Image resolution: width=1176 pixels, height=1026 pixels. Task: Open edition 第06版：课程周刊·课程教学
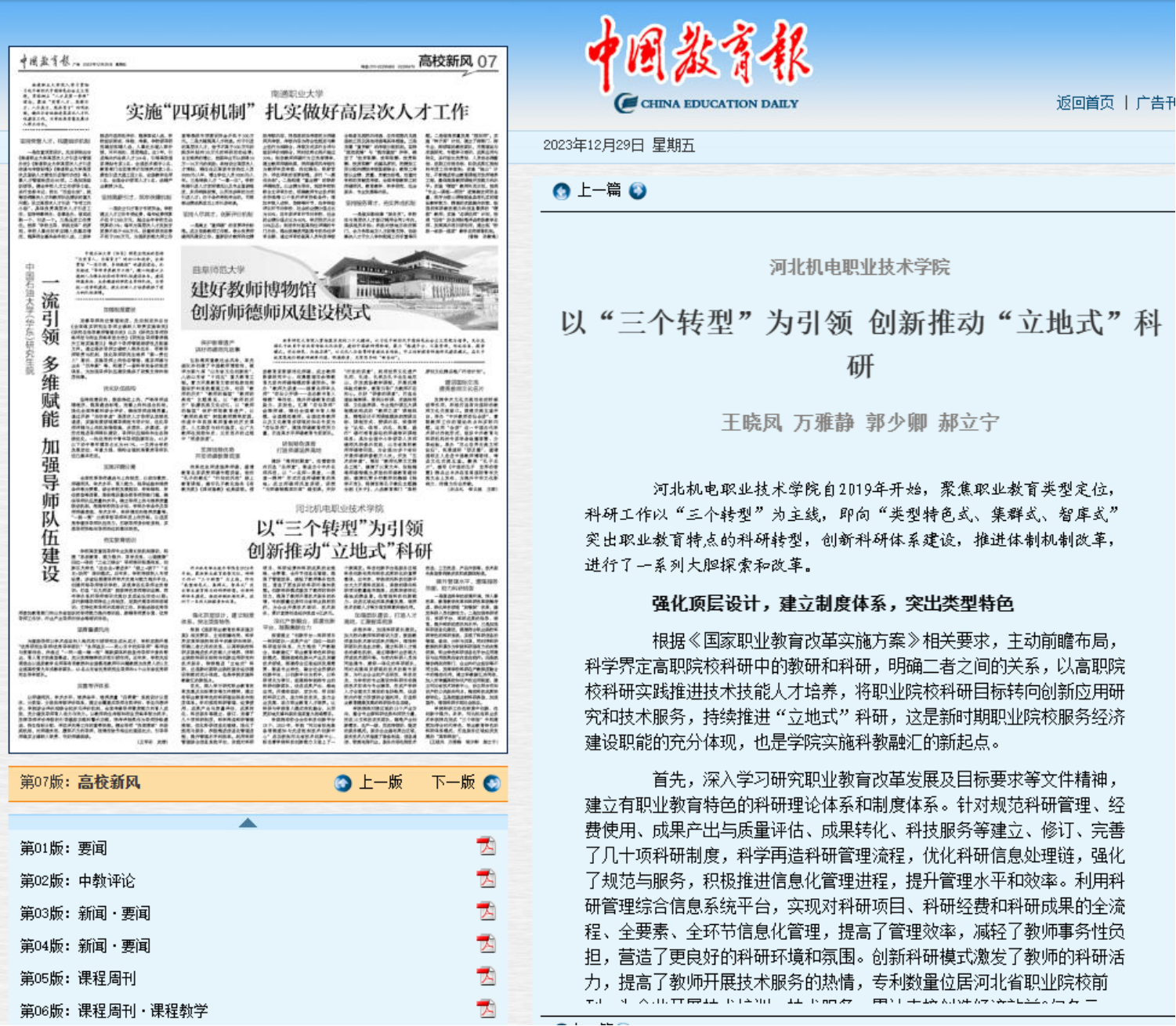coord(114,1011)
